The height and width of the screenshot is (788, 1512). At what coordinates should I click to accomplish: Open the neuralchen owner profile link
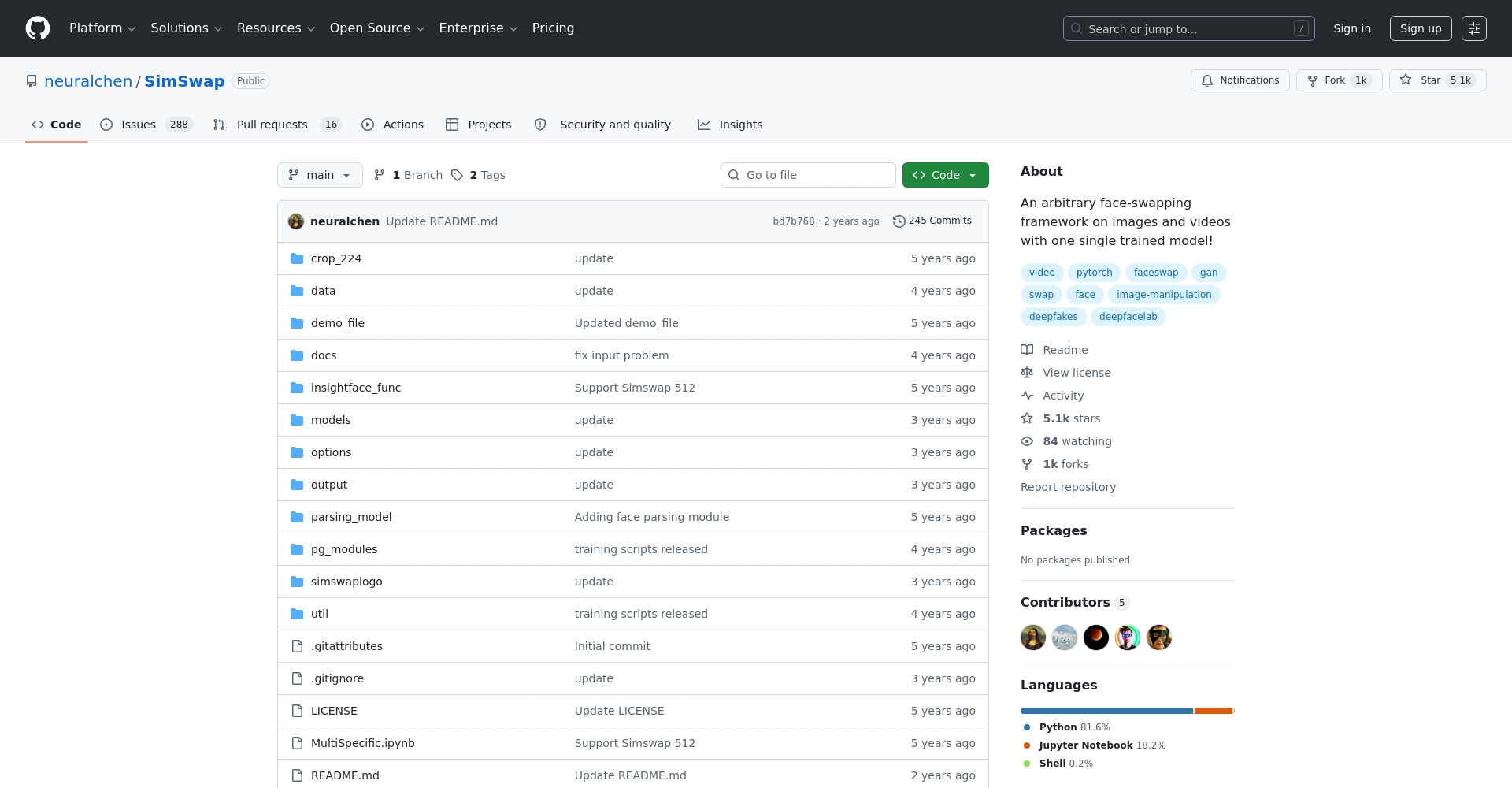(x=88, y=81)
